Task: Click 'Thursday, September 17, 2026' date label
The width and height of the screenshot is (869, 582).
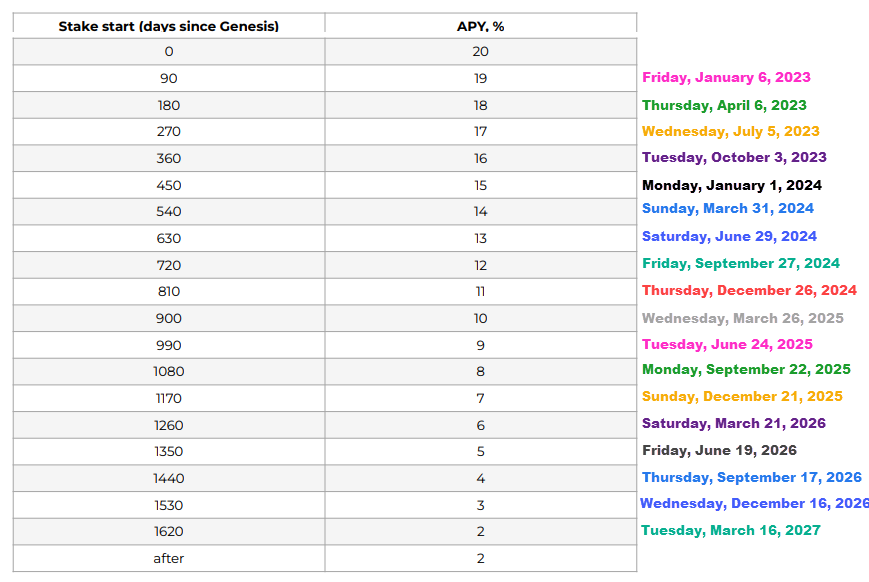Action: pyautogui.click(x=752, y=477)
